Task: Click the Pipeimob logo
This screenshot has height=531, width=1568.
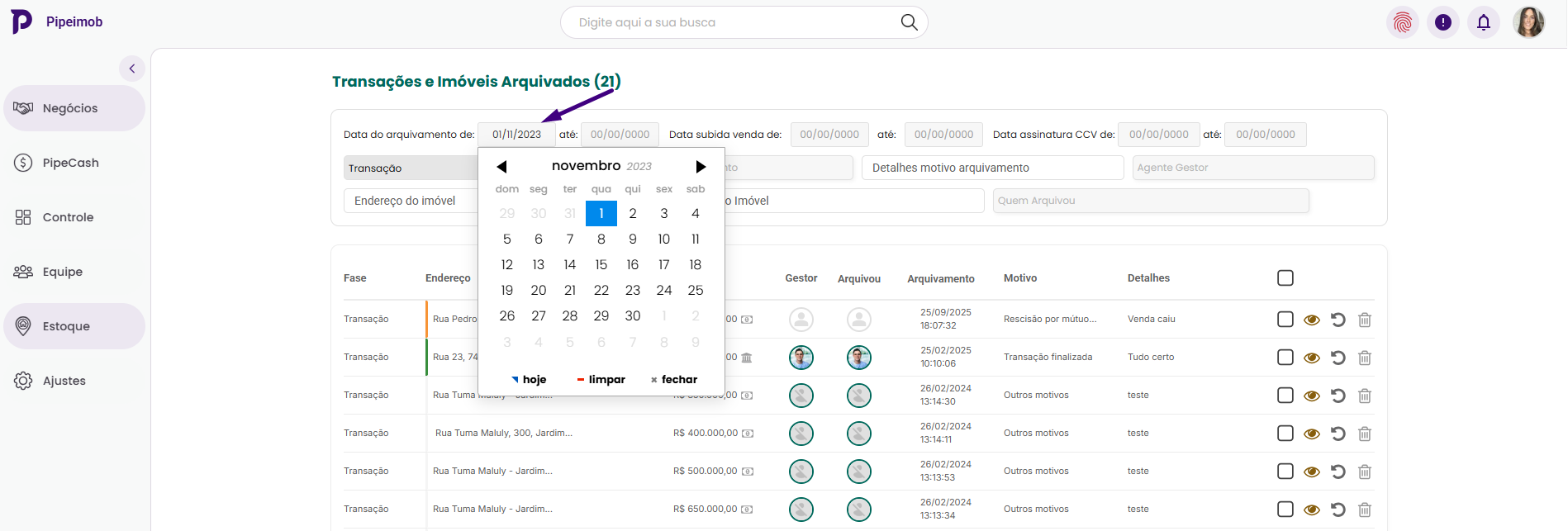Action: 22,21
